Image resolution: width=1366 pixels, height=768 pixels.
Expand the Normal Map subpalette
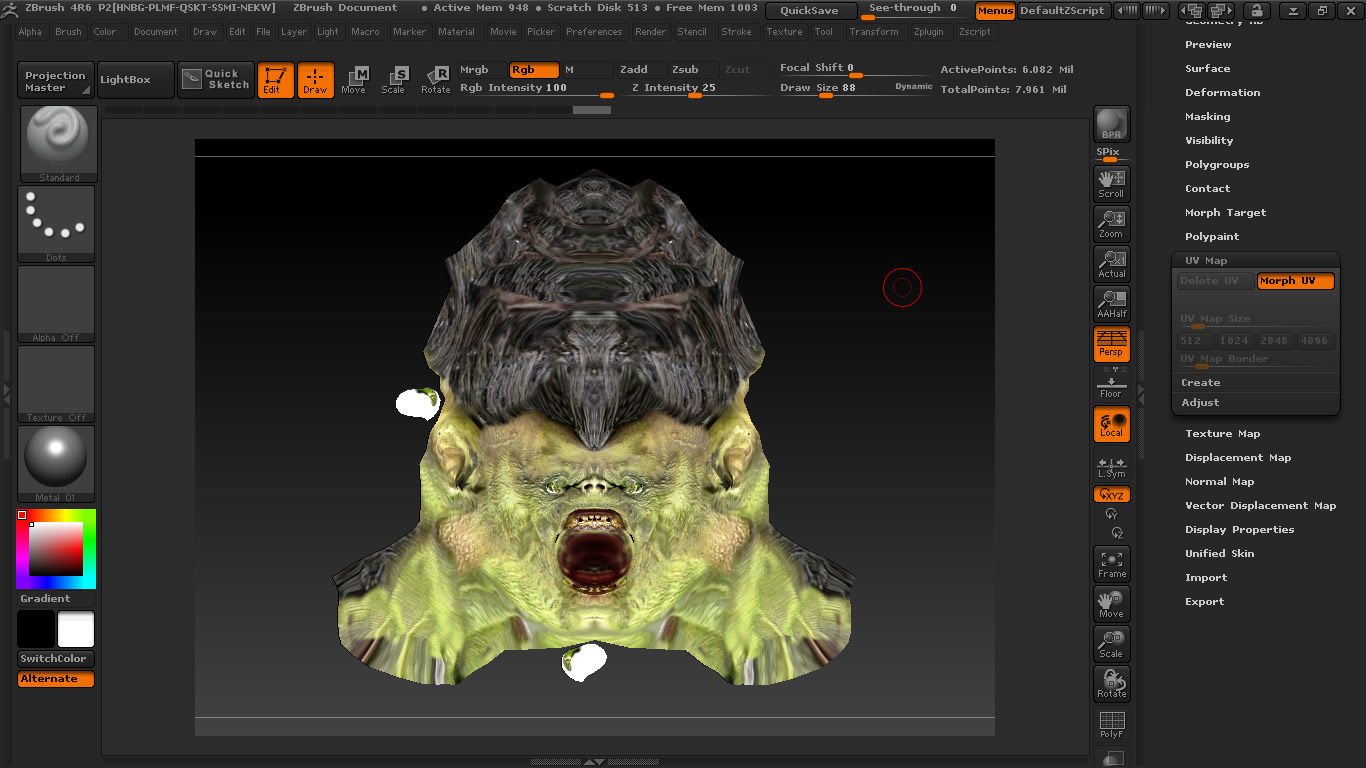click(1219, 481)
